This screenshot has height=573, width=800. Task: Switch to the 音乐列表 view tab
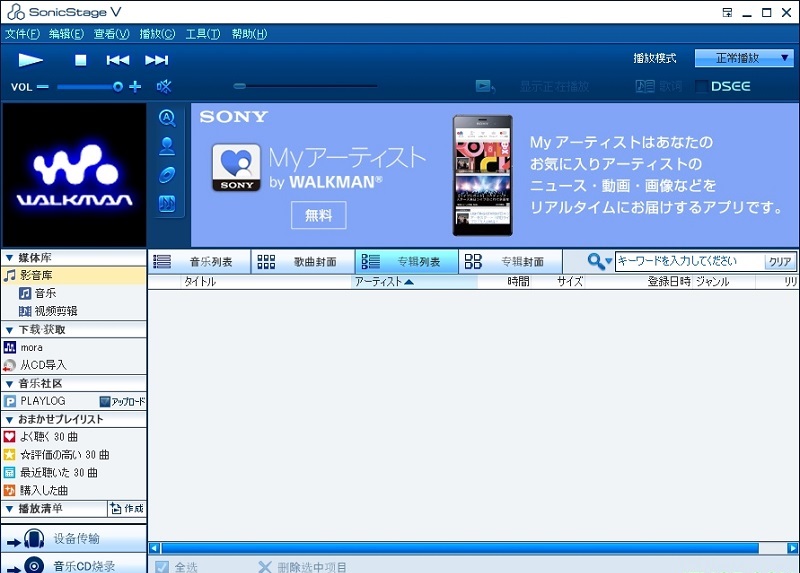point(199,262)
